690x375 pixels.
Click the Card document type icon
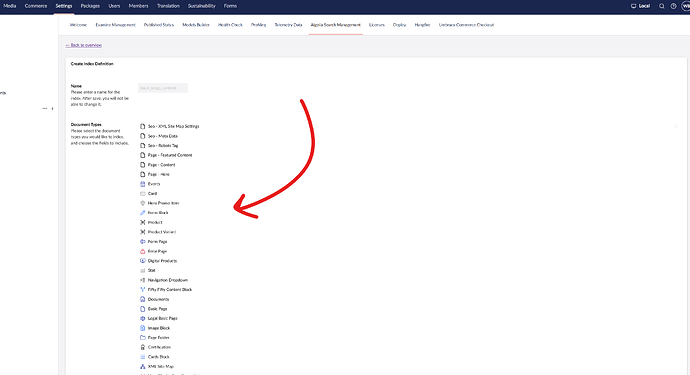[143, 194]
